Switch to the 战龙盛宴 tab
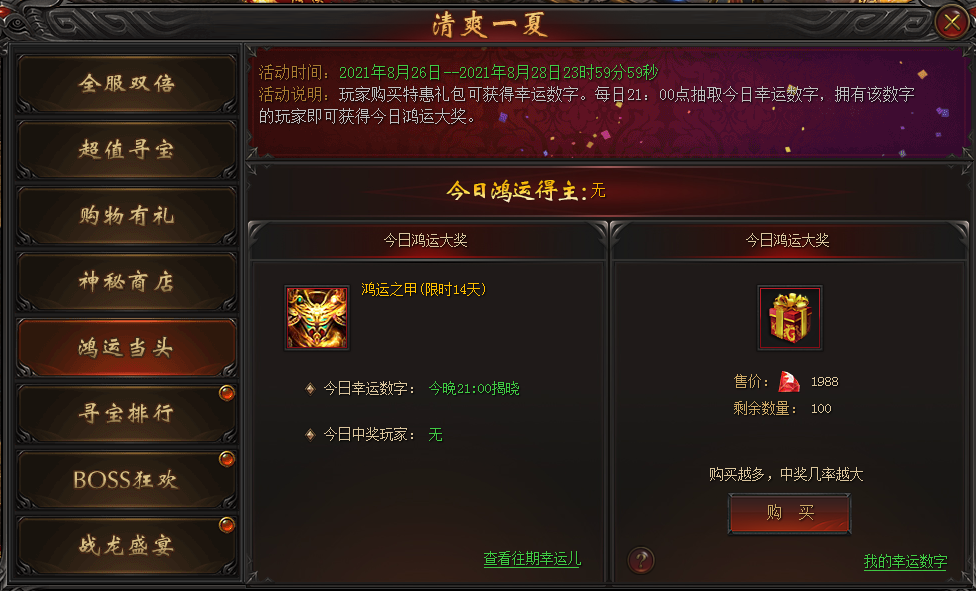Screen dimensions: 976x591 tap(126, 546)
